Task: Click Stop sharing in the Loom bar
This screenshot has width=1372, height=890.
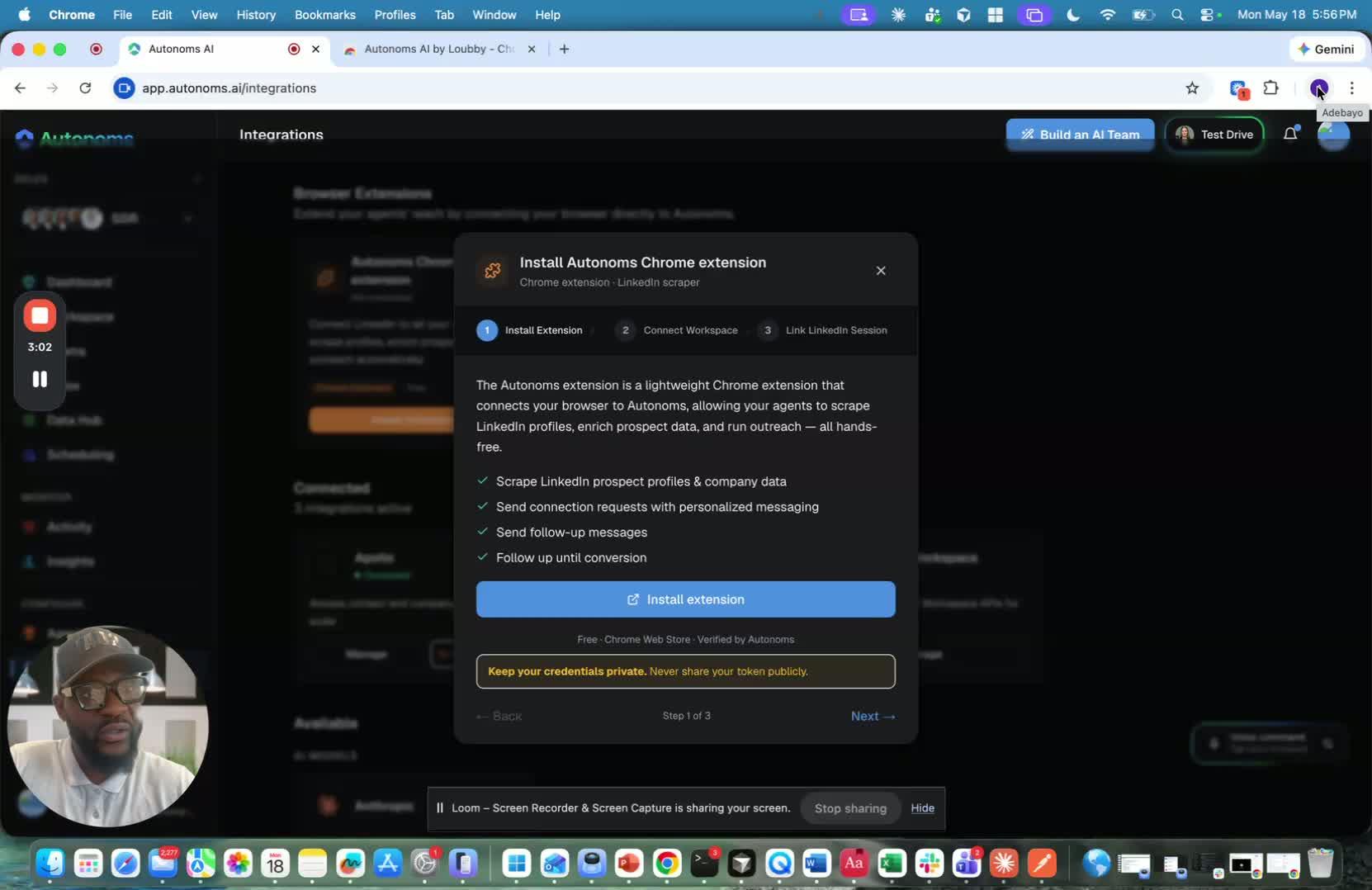Action: [x=850, y=808]
